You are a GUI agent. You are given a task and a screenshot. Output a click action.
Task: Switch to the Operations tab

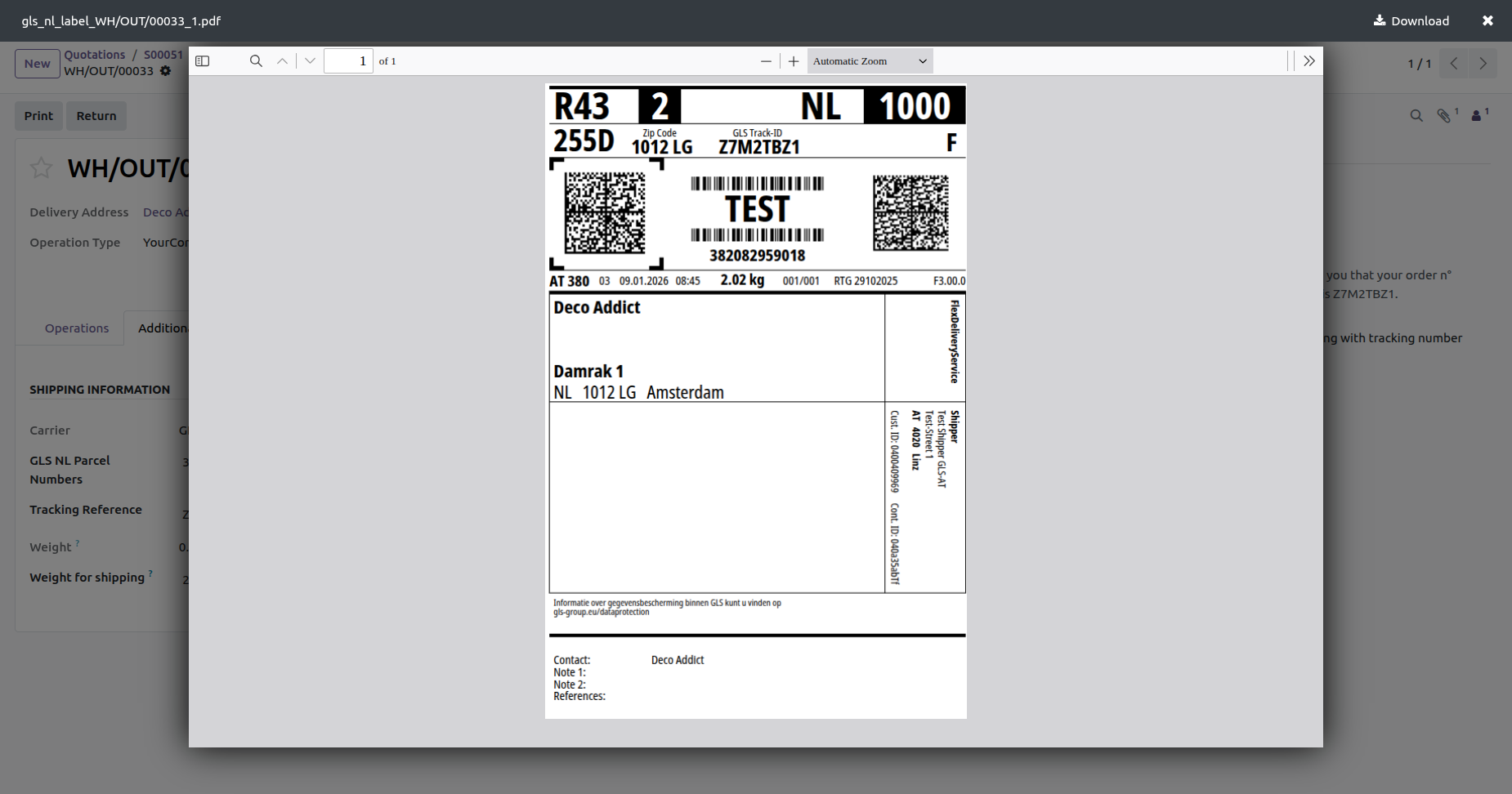[x=77, y=328]
